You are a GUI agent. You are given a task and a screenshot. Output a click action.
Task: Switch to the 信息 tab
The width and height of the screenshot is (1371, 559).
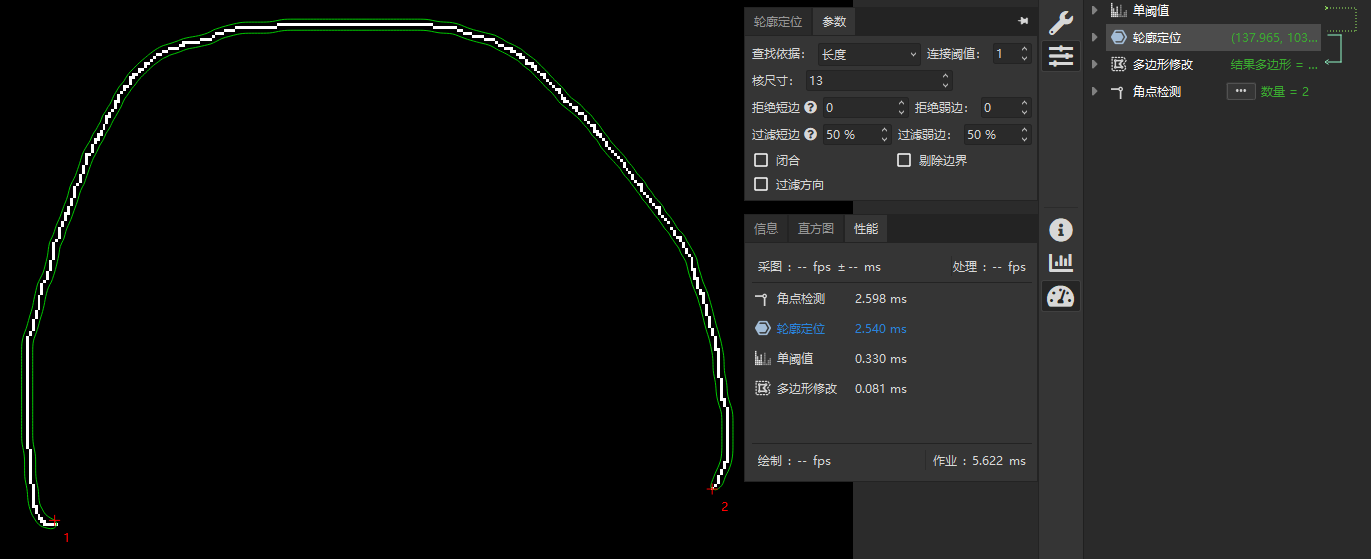766,229
